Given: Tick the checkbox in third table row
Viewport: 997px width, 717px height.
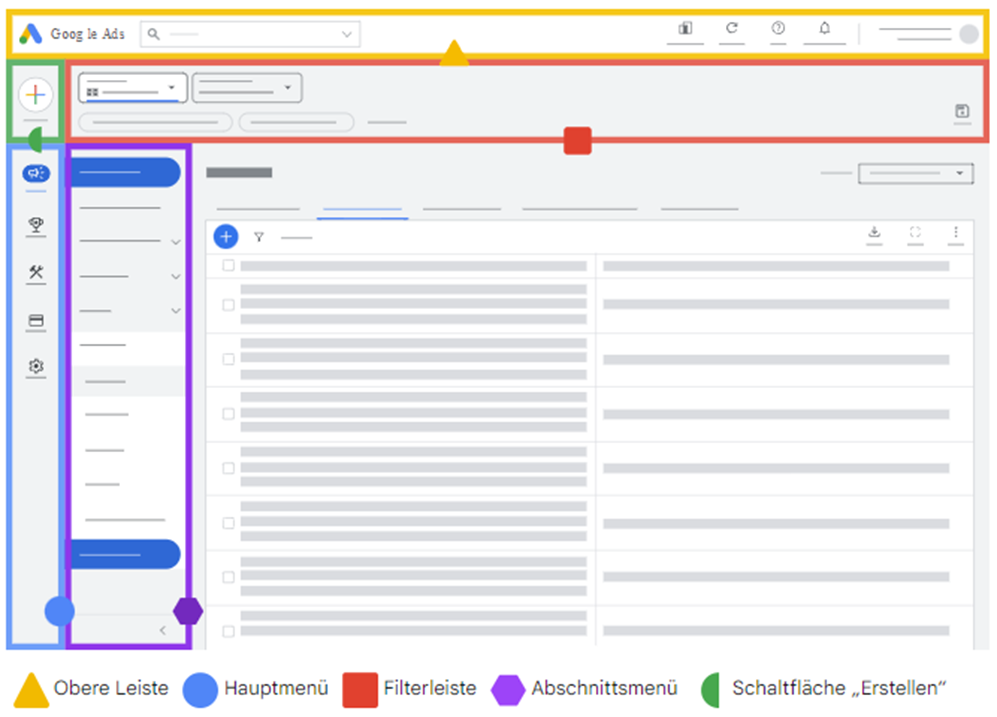Looking at the screenshot, I should click(228, 359).
